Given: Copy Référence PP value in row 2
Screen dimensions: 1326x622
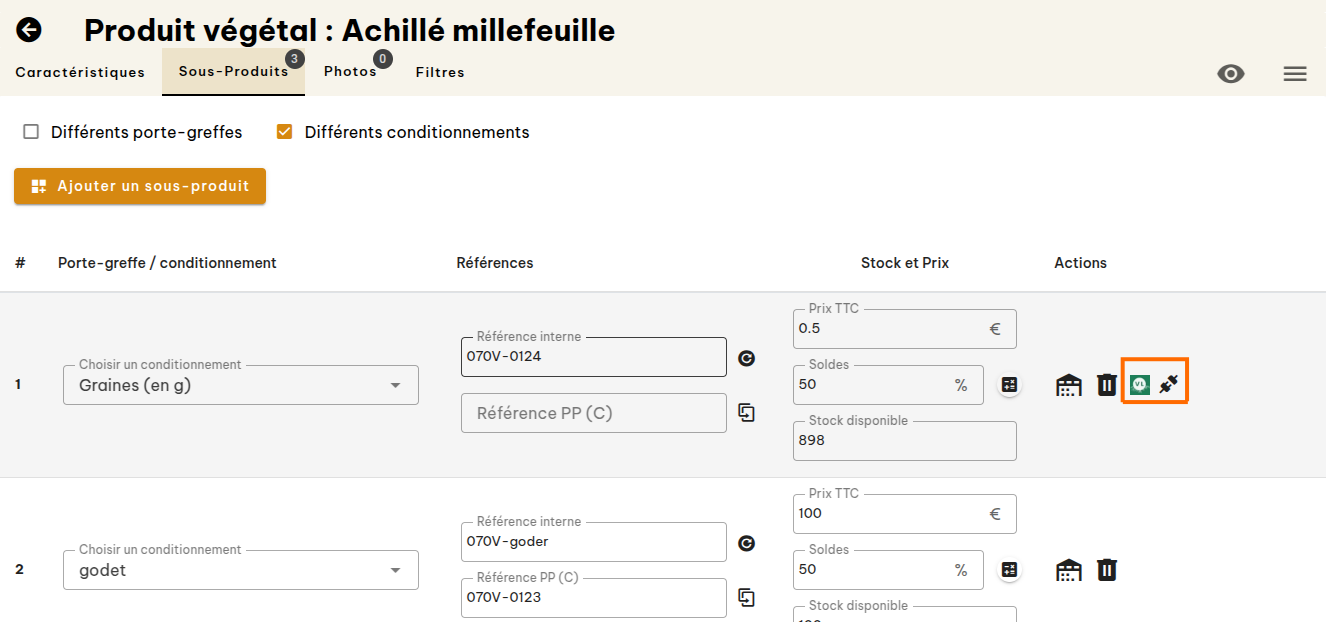Looking at the screenshot, I should (746, 597).
